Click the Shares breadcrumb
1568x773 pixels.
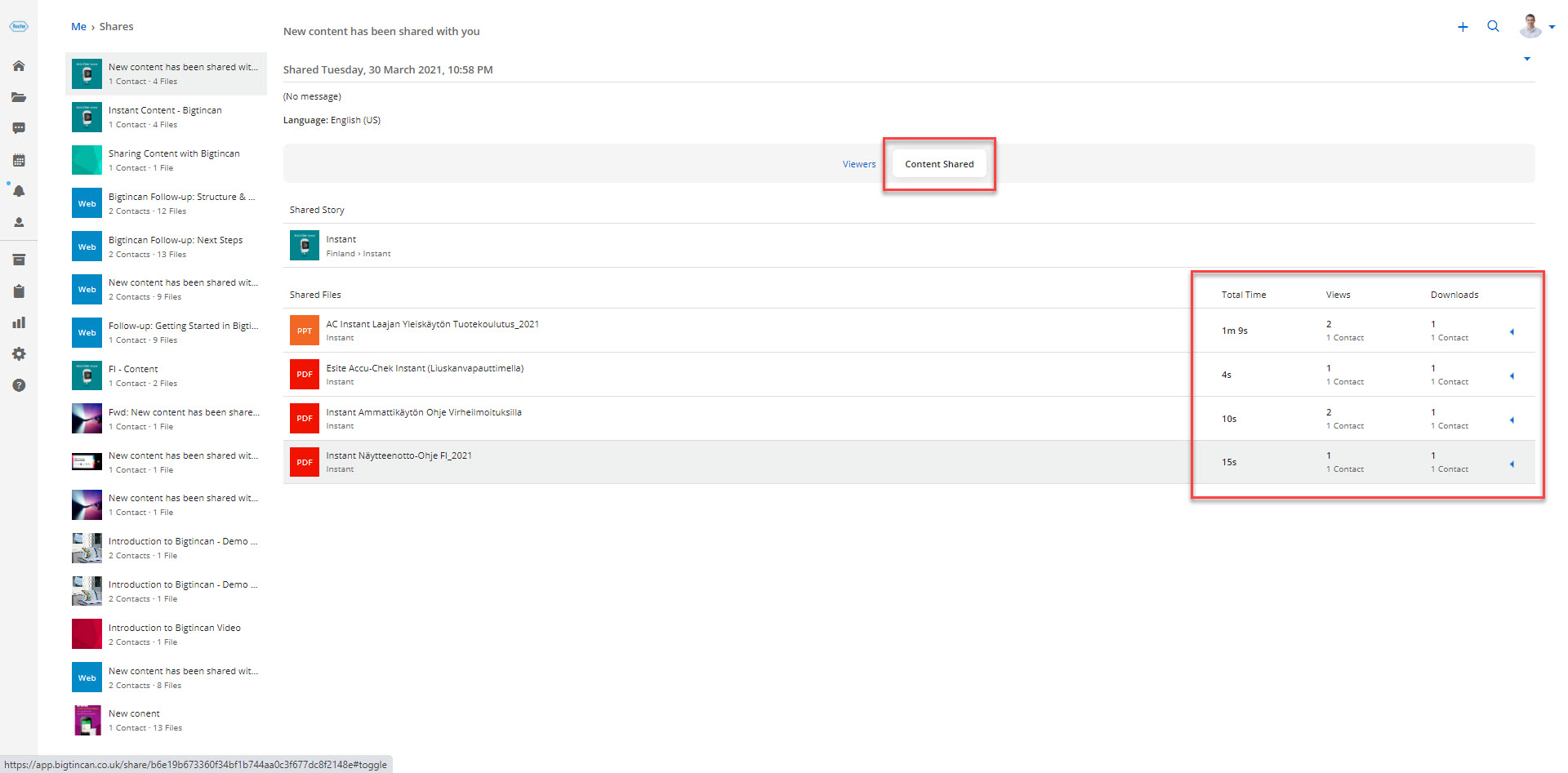[116, 27]
